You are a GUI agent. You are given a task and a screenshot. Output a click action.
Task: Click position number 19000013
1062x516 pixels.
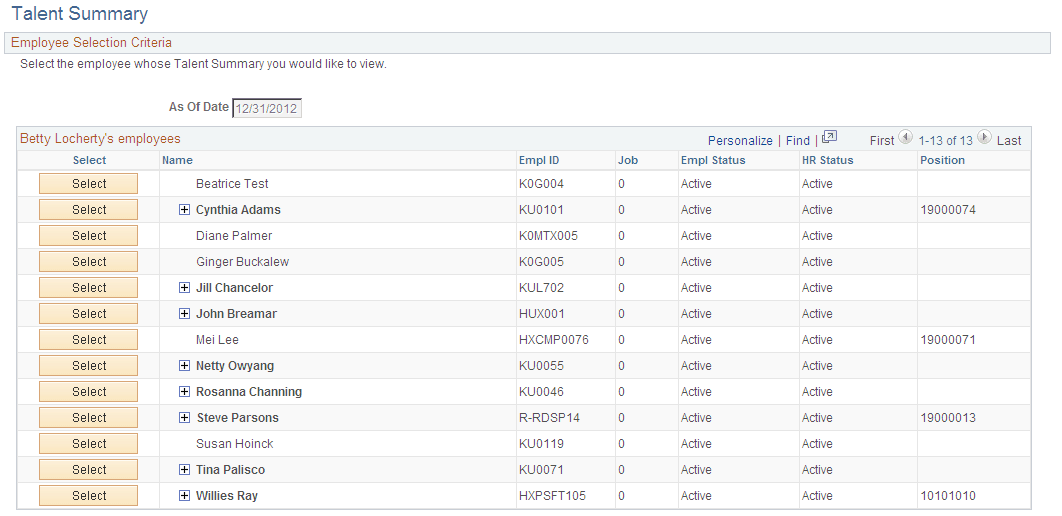click(948, 418)
